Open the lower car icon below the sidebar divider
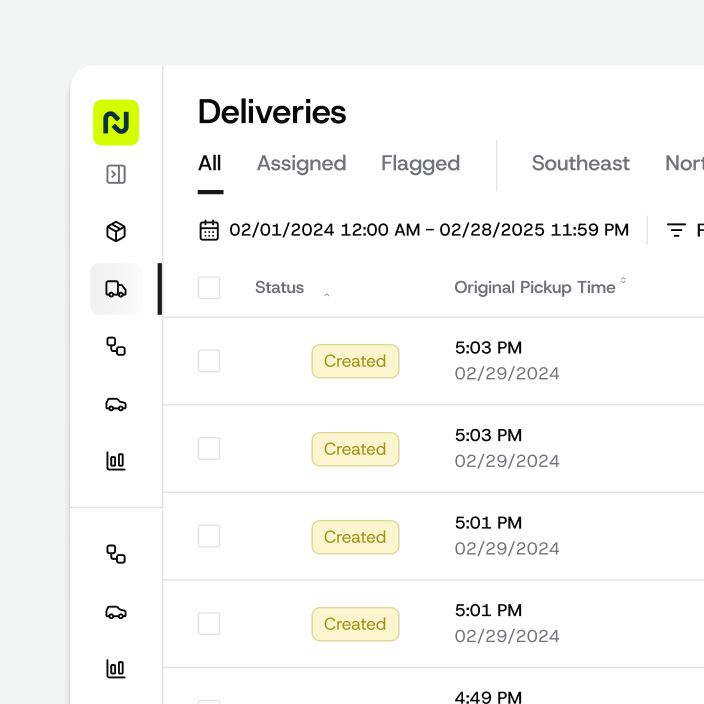 (116, 612)
